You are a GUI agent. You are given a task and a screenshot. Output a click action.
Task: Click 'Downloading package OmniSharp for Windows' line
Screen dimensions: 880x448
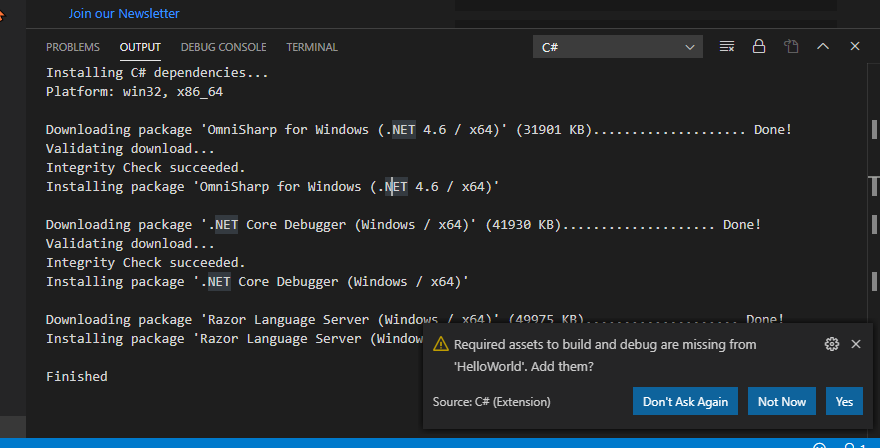(419, 130)
